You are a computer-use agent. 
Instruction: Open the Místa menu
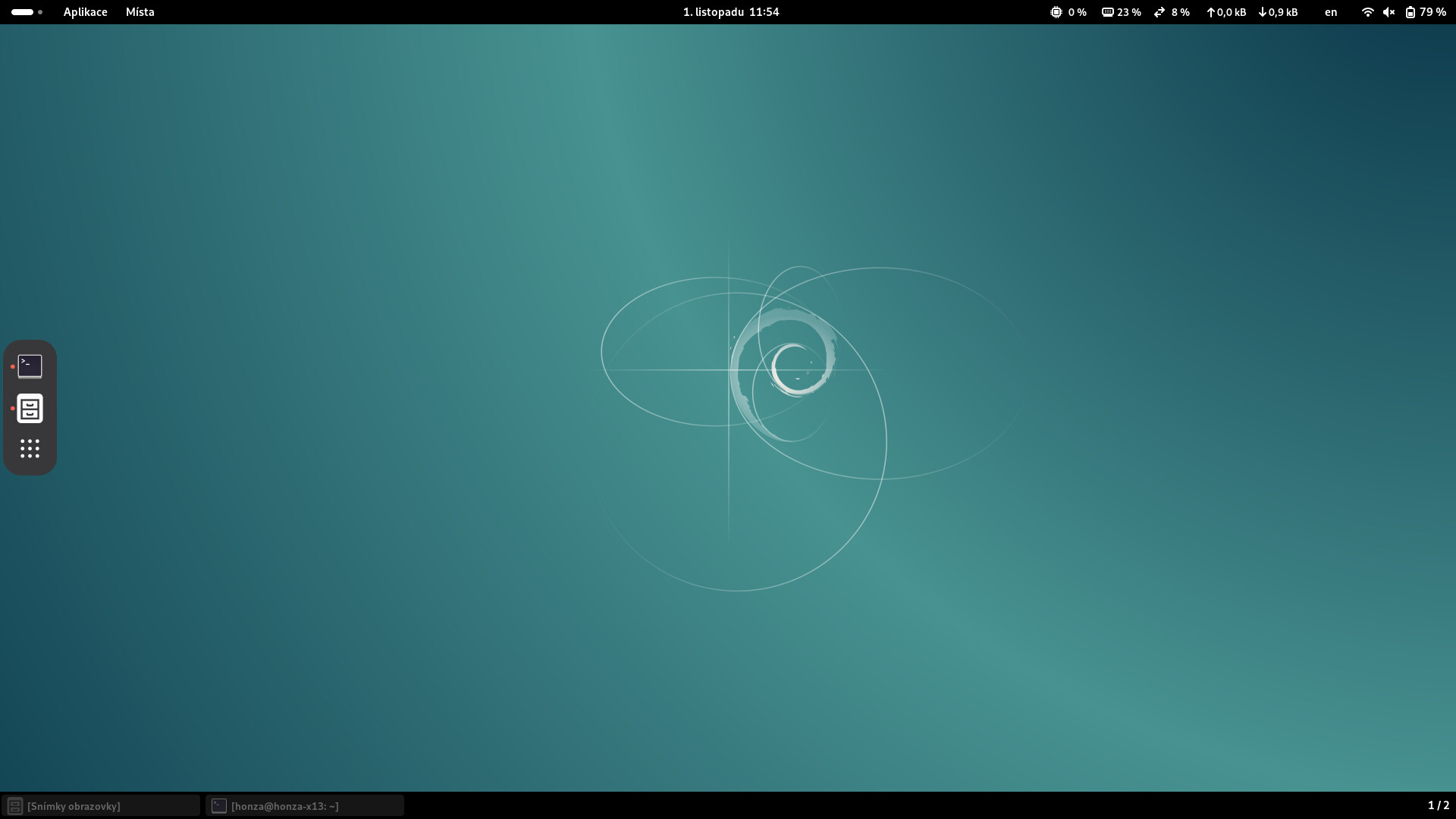tap(140, 12)
